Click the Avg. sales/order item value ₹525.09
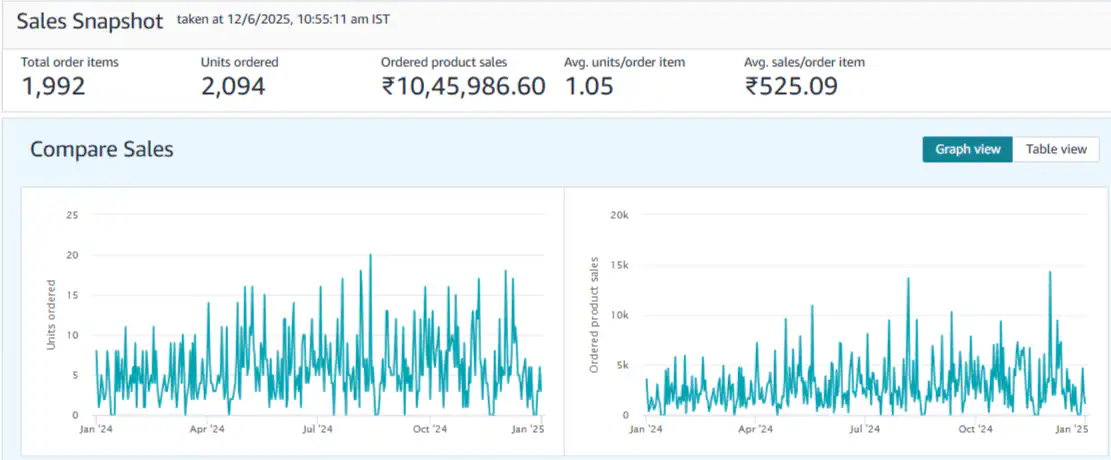1111x460 pixels. click(791, 87)
